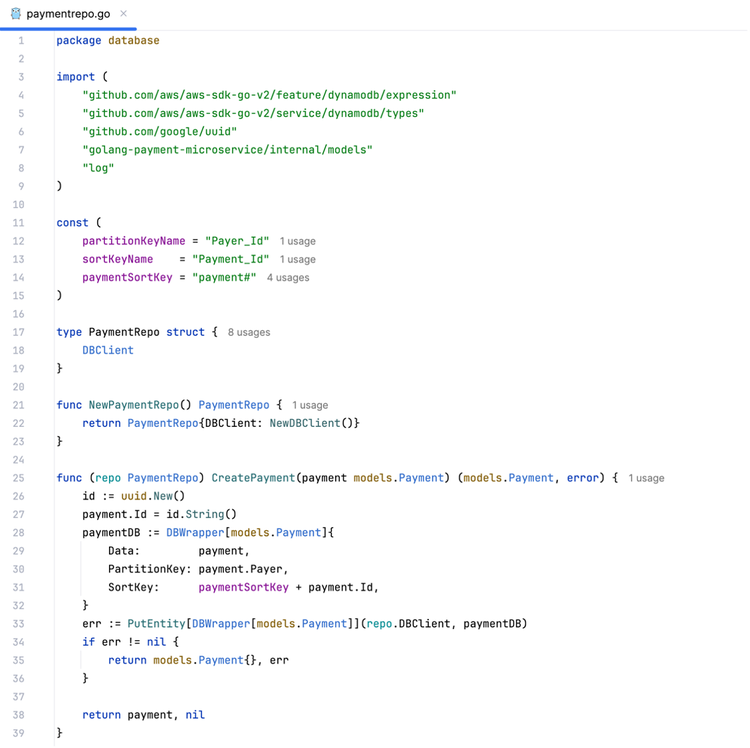Image resolution: width=750 pixels, height=748 pixels.
Task: Click the 'error' return type
Action: point(583,478)
